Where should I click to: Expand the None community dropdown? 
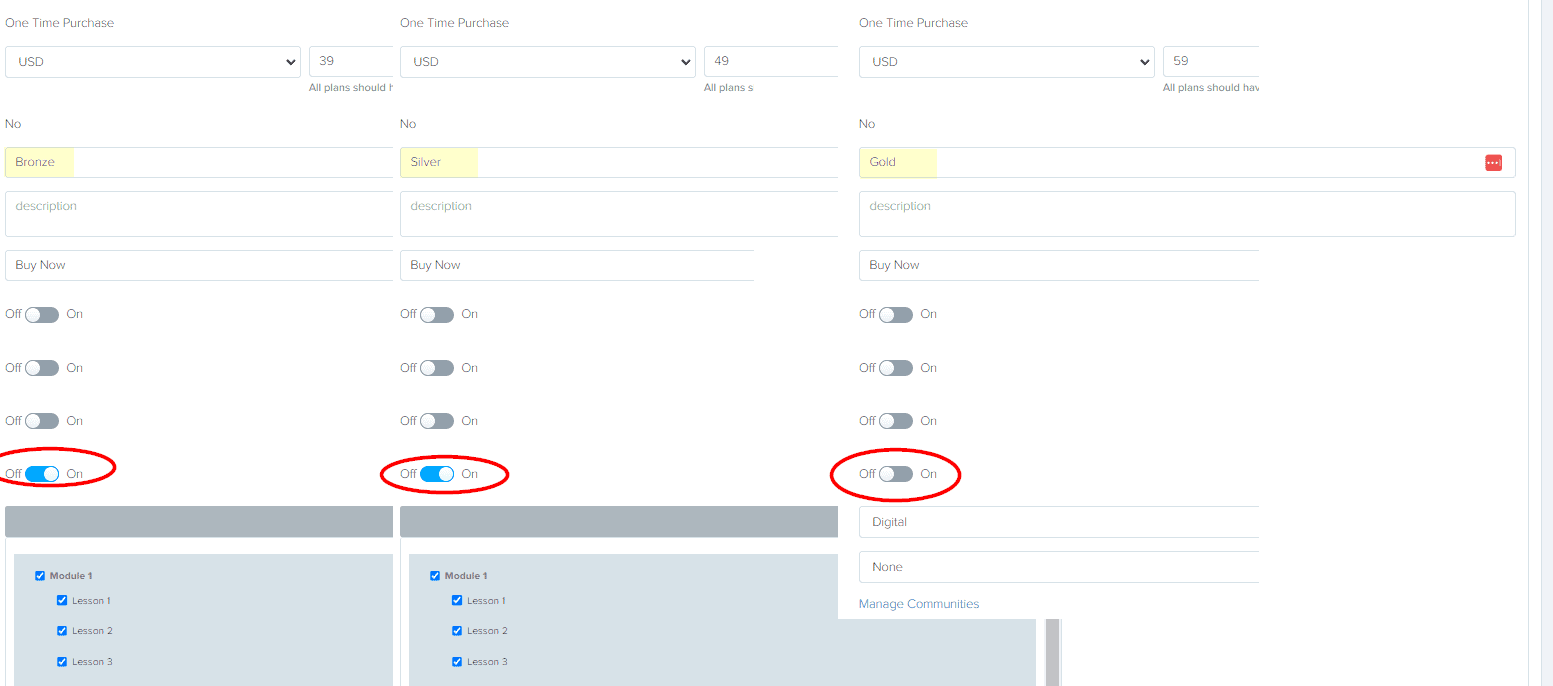(1057, 566)
